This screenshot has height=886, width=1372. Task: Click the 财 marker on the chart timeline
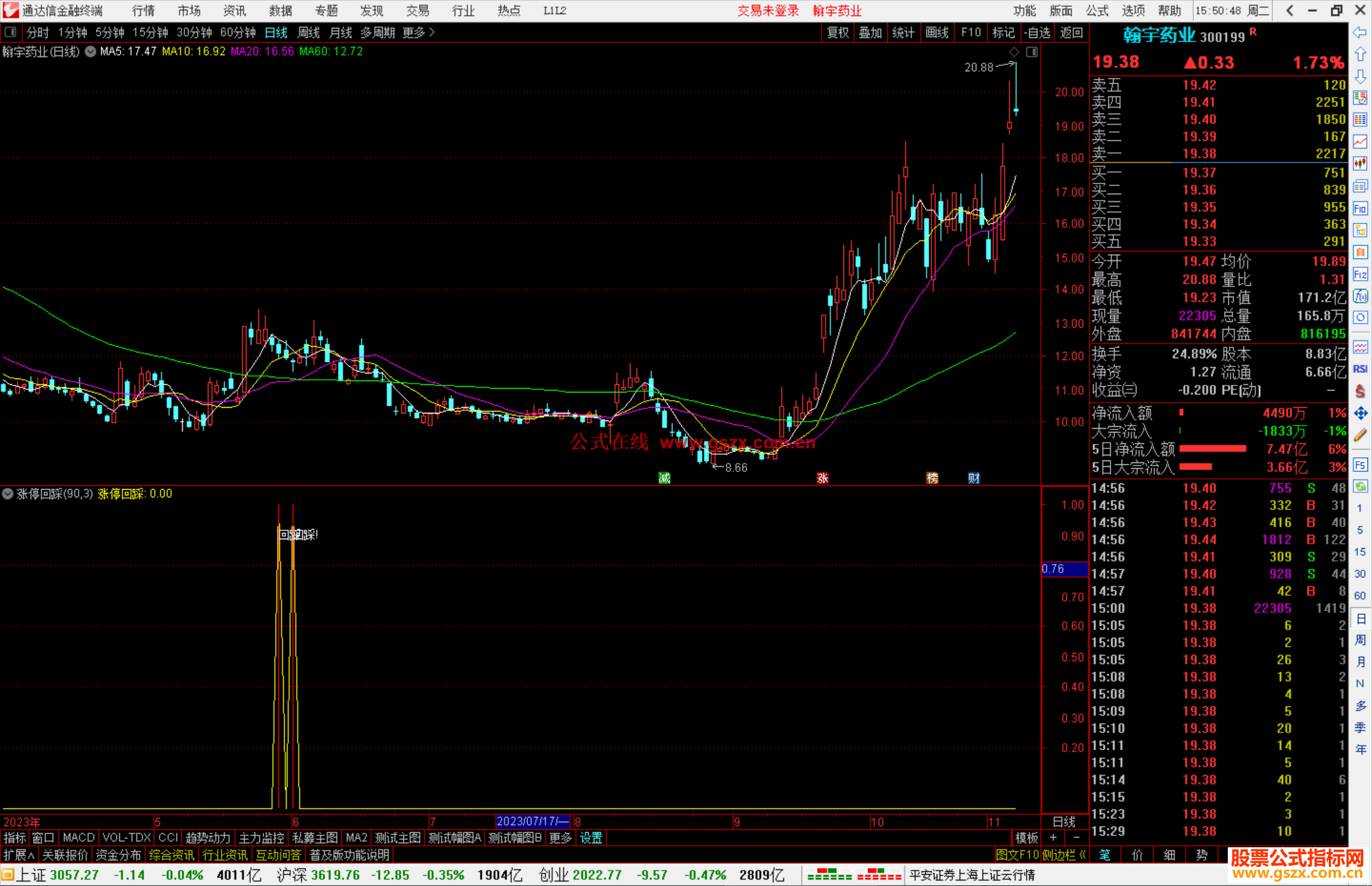(974, 478)
